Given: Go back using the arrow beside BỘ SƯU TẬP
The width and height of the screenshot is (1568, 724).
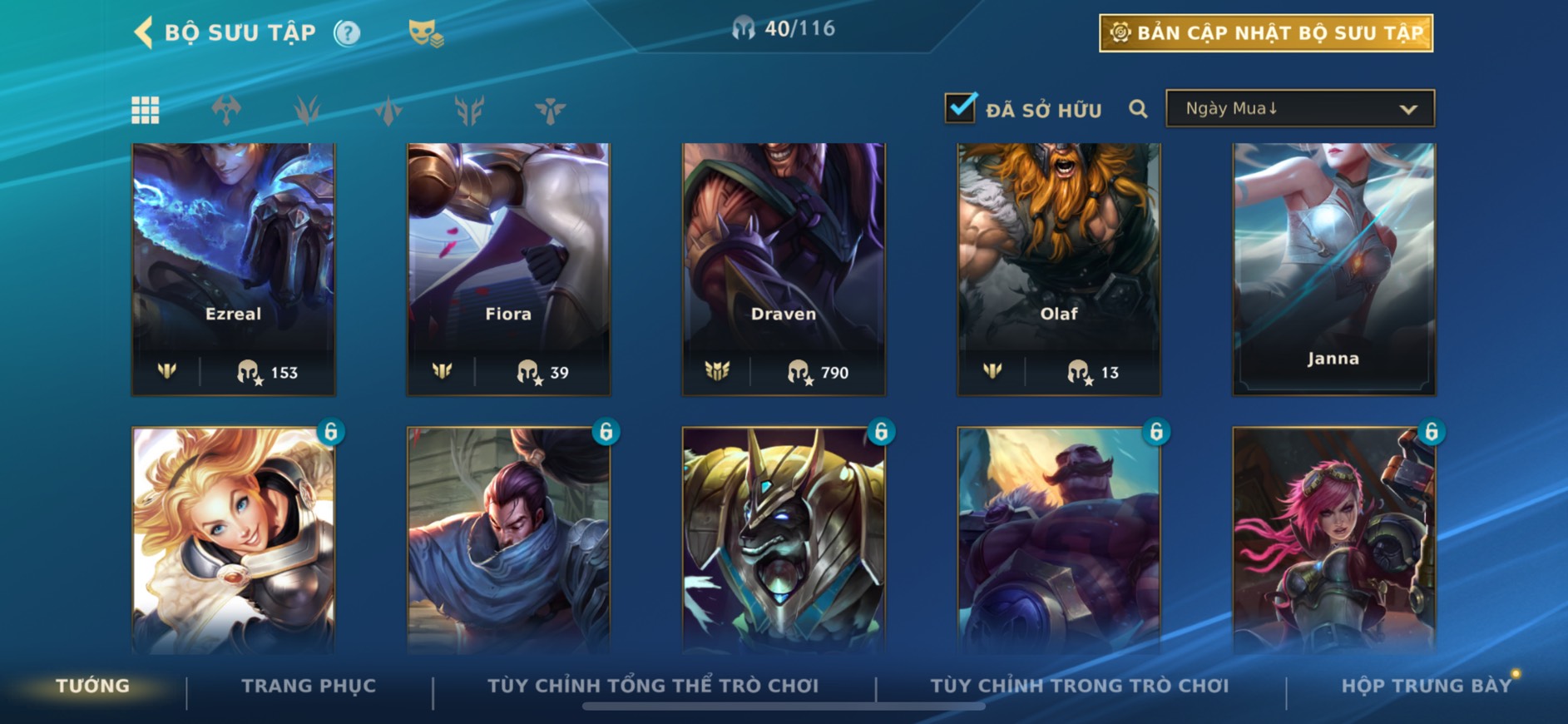Looking at the screenshot, I should pos(143,33).
